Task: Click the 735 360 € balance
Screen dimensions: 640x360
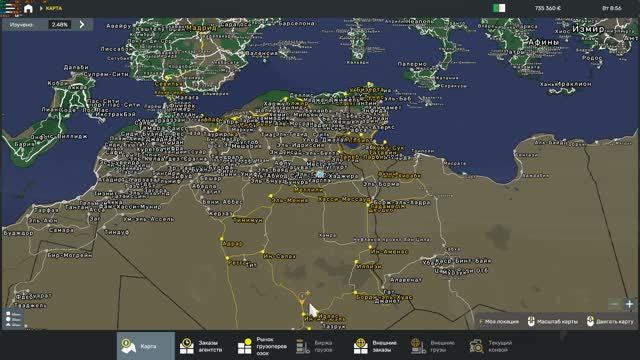Action: (548, 8)
